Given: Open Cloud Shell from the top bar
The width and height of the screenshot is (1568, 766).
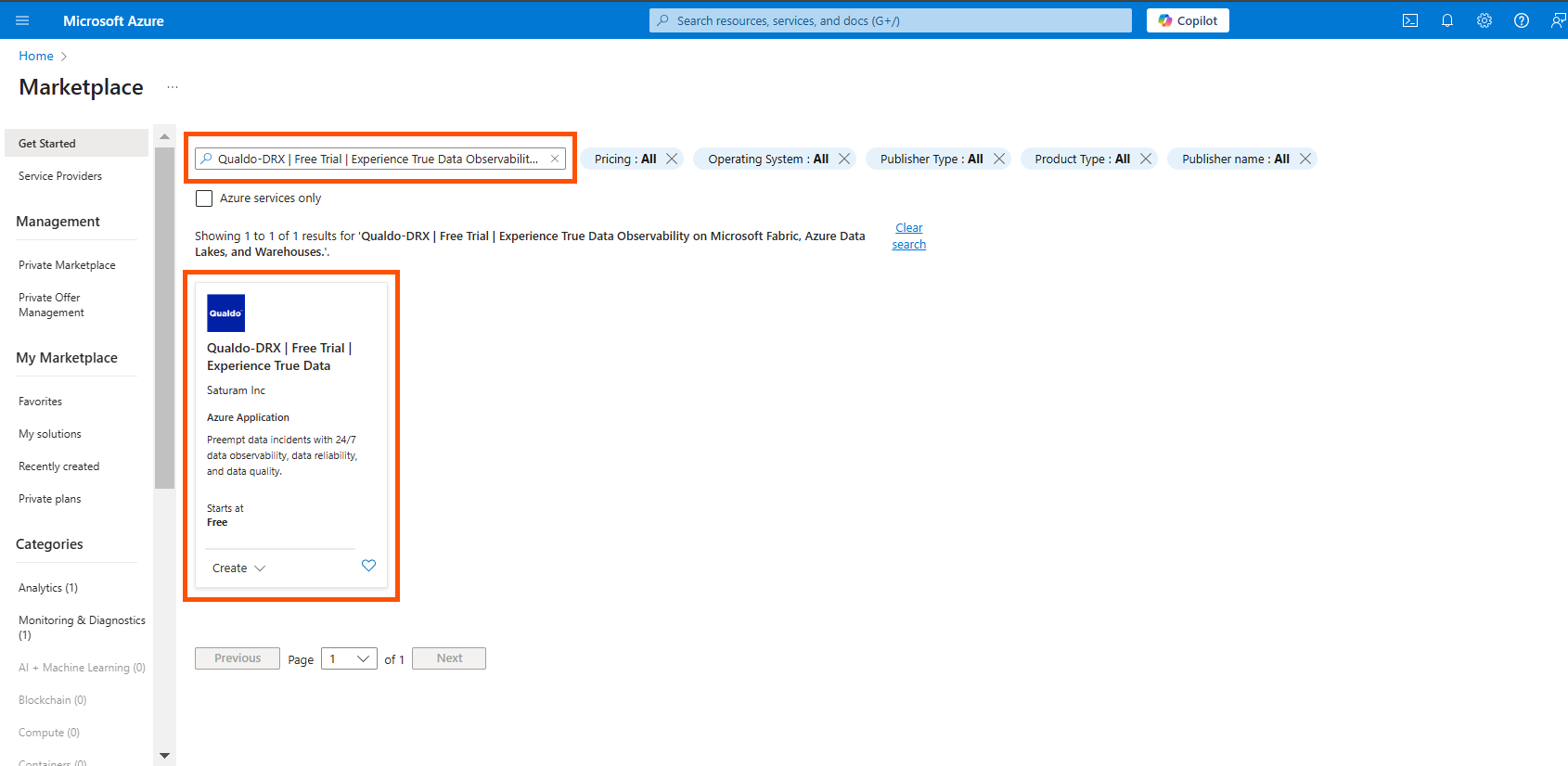Looking at the screenshot, I should pos(1410,20).
